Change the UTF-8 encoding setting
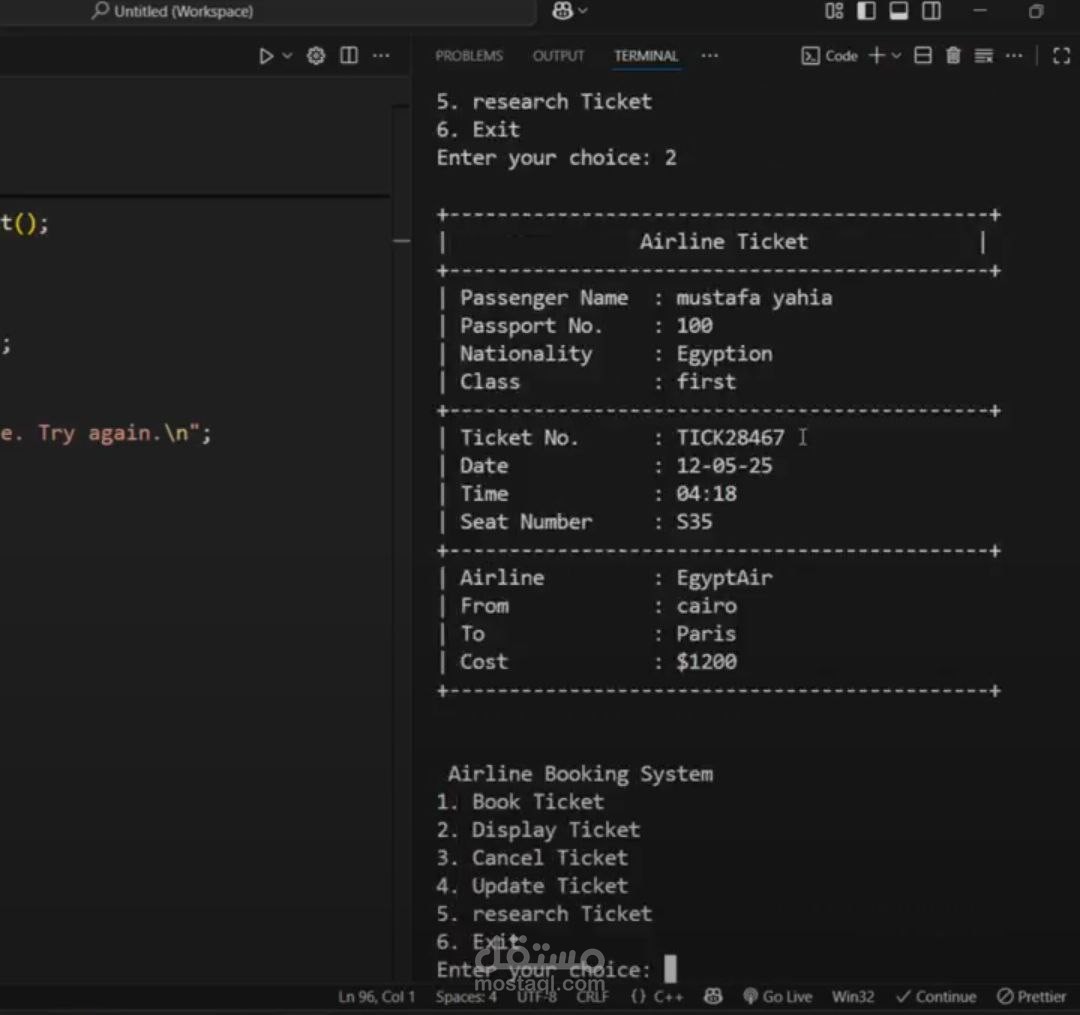1080x1015 pixels. tap(537, 996)
